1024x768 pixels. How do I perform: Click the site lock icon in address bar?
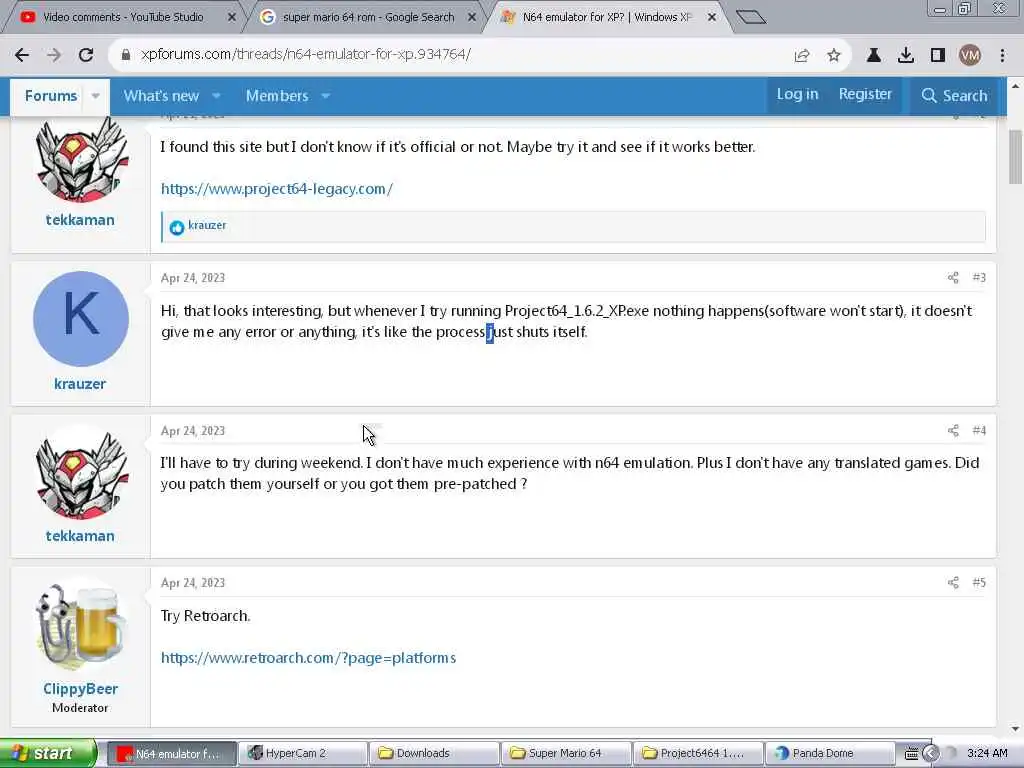pyautogui.click(x=126, y=55)
